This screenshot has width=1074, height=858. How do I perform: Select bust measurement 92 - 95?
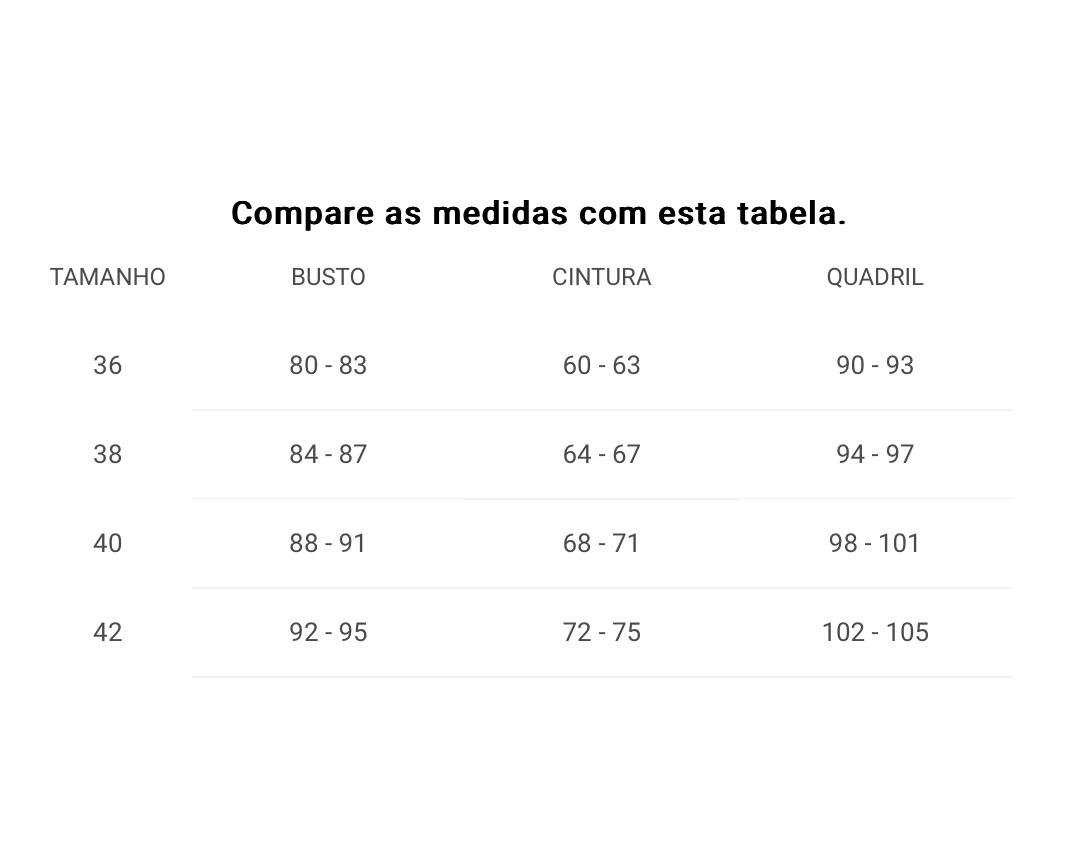pos(328,632)
